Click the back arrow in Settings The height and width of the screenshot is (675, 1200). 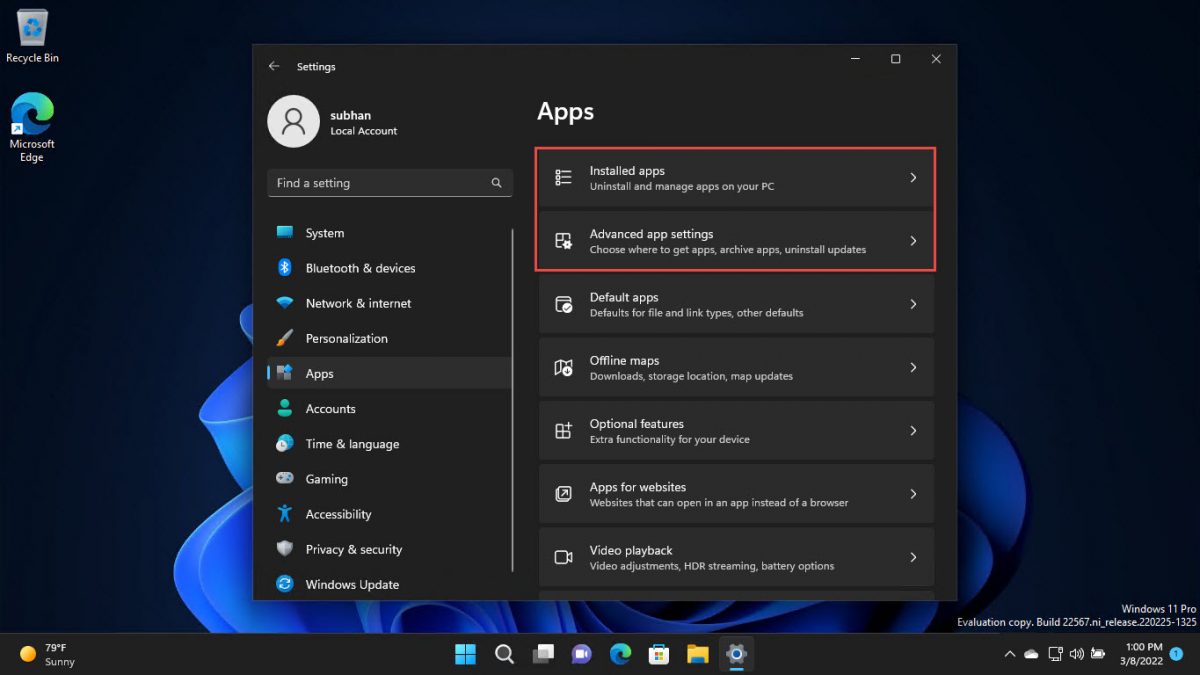(274, 66)
